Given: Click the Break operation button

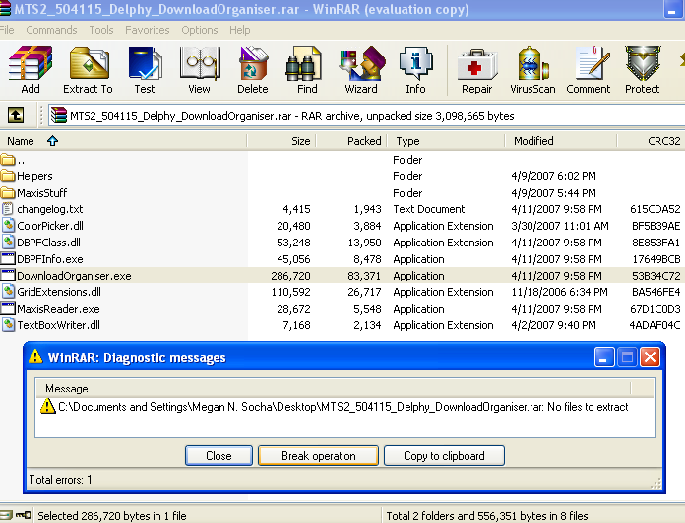Looking at the screenshot, I should pyautogui.click(x=318, y=456).
